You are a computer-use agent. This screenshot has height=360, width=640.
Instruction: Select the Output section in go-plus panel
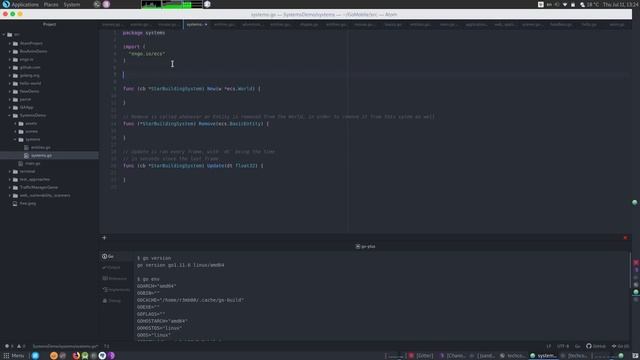coord(111,267)
